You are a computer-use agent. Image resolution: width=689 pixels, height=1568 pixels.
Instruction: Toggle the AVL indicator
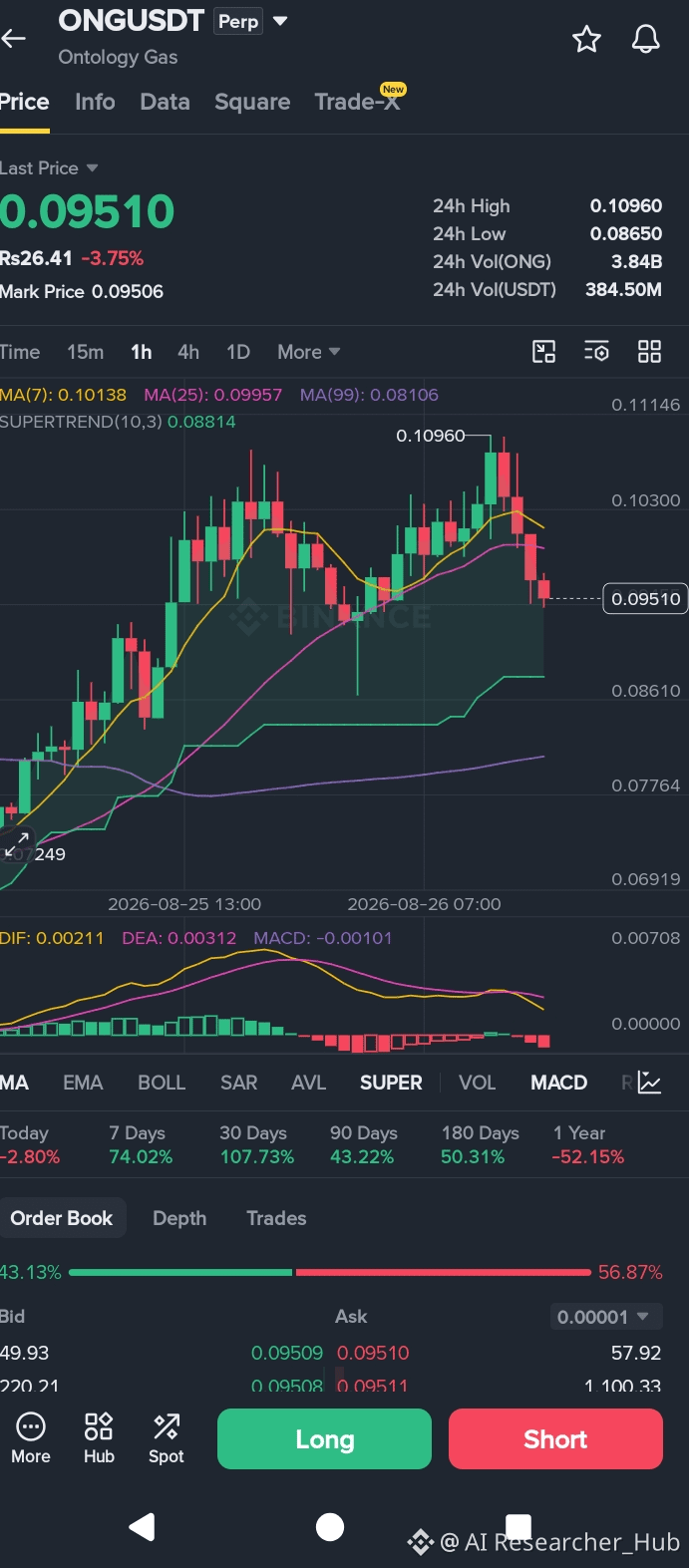click(308, 1083)
